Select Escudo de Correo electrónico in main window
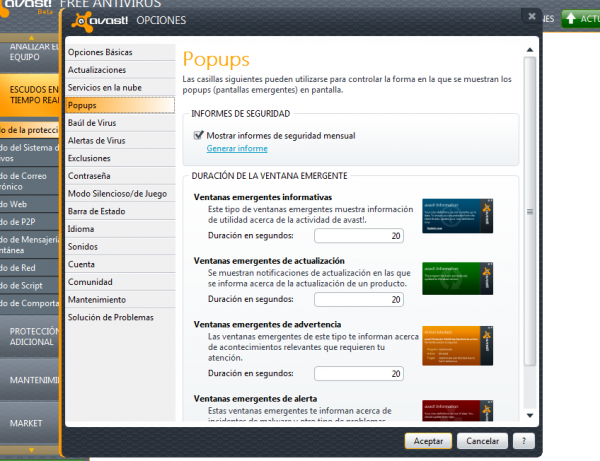This screenshot has width=600, height=461. pos(29,181)
